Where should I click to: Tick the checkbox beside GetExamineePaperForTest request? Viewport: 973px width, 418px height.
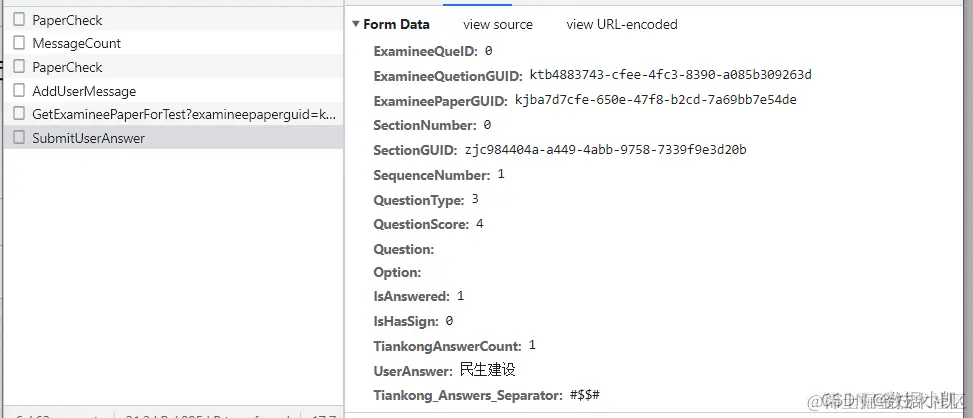point(19,114)
